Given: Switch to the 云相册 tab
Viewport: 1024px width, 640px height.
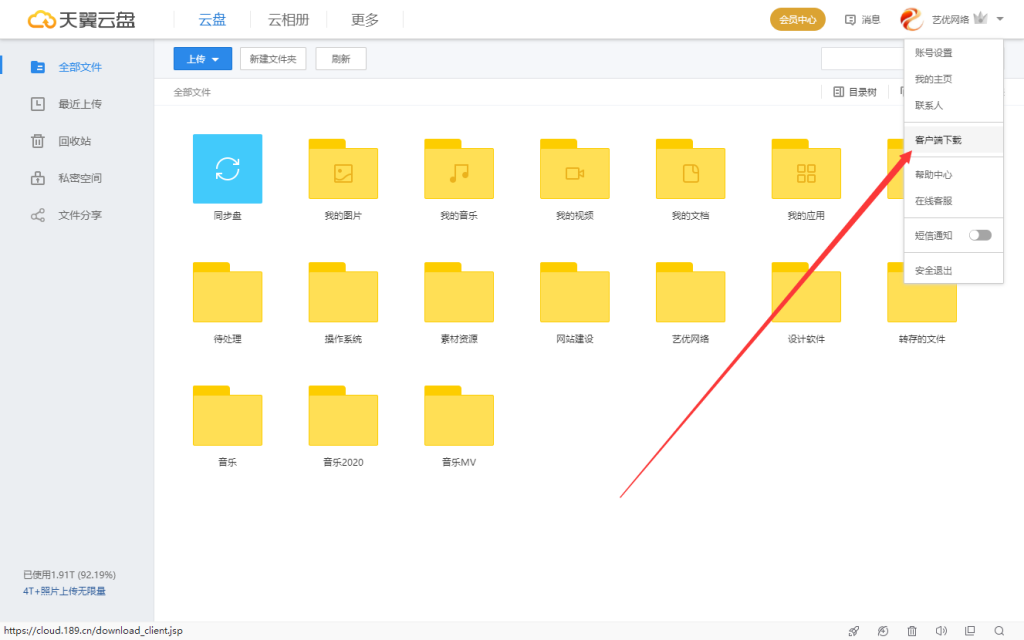Looking at the screenshot, I should point(288,19).
